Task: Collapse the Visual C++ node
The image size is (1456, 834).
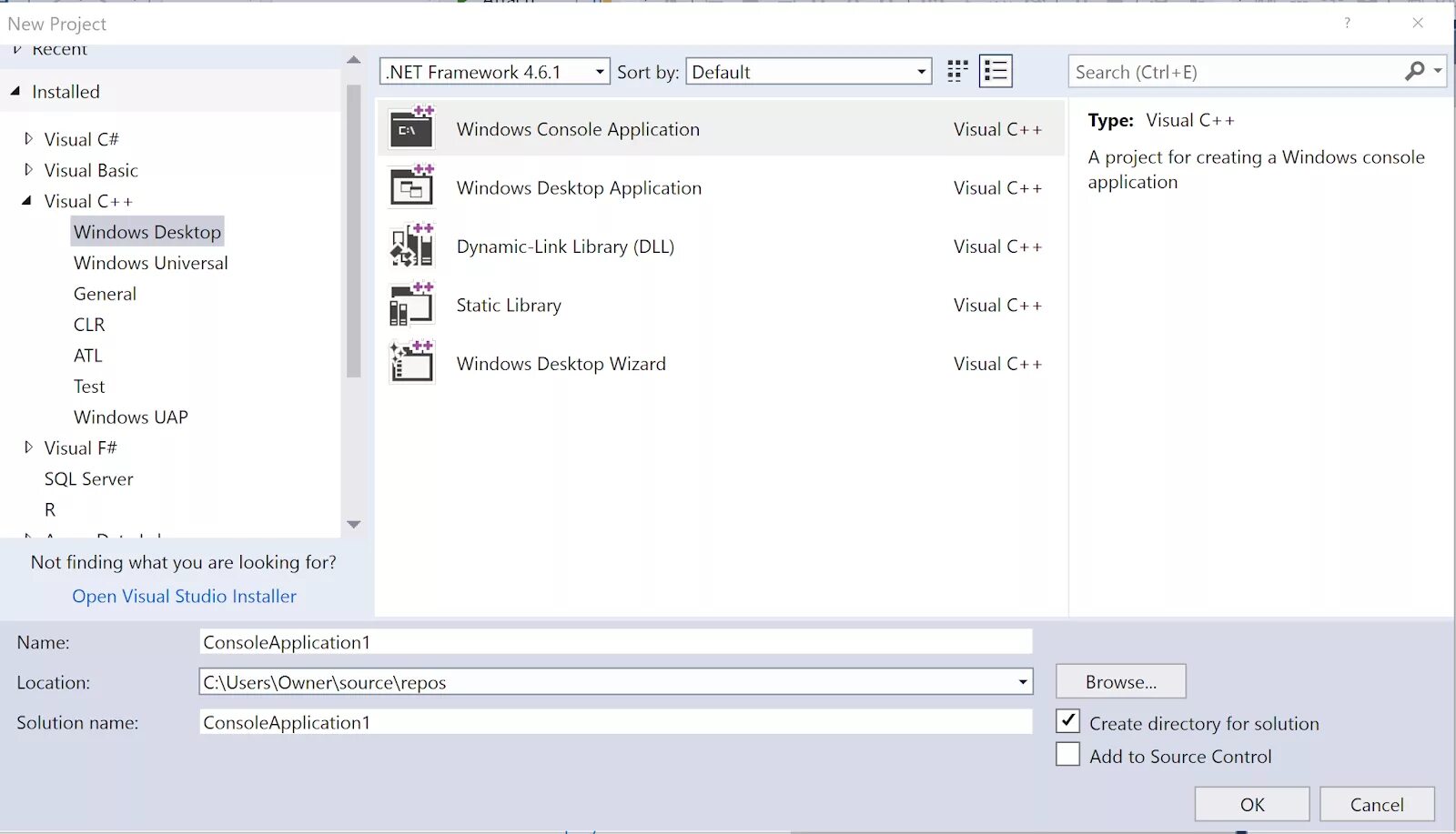Action: [27, 201]
